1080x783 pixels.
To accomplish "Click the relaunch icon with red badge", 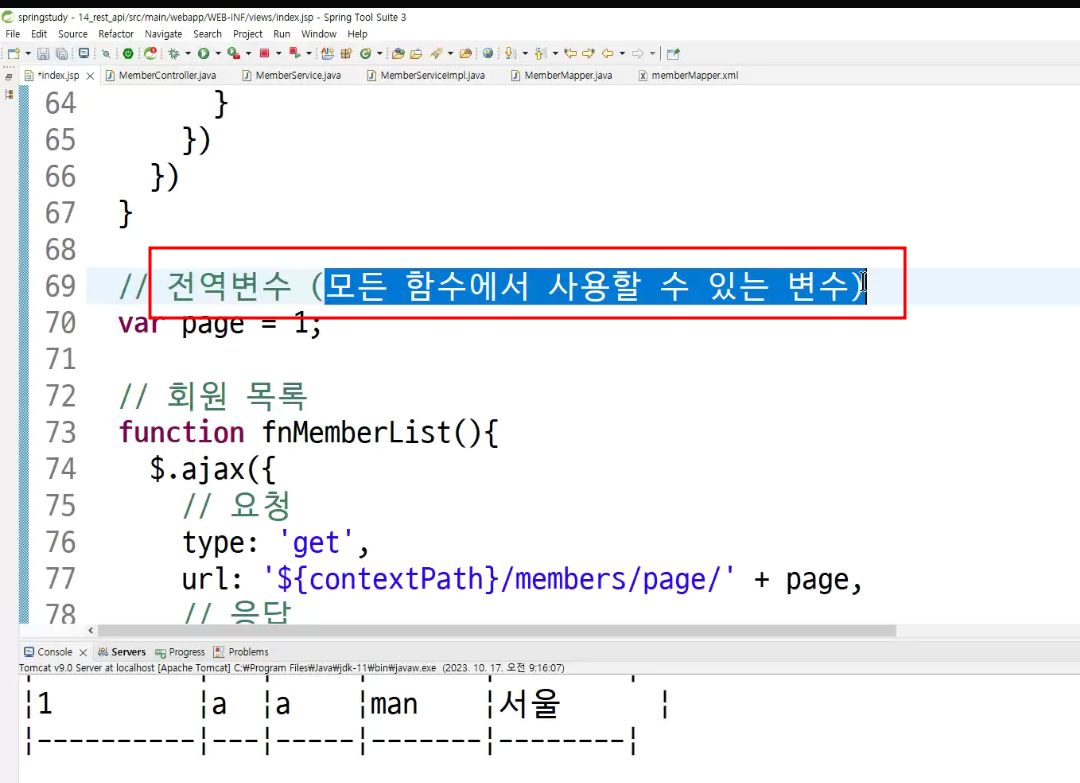I will point(150,53).
